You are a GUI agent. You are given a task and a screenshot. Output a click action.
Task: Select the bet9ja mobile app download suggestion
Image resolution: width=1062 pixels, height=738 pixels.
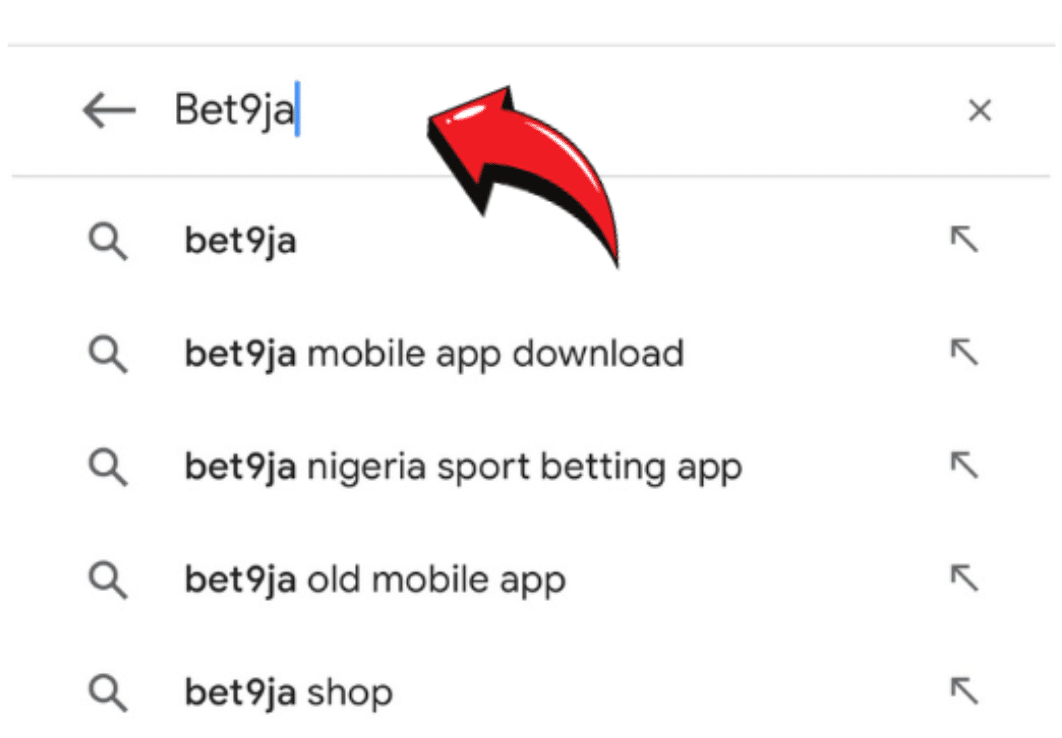435,352
